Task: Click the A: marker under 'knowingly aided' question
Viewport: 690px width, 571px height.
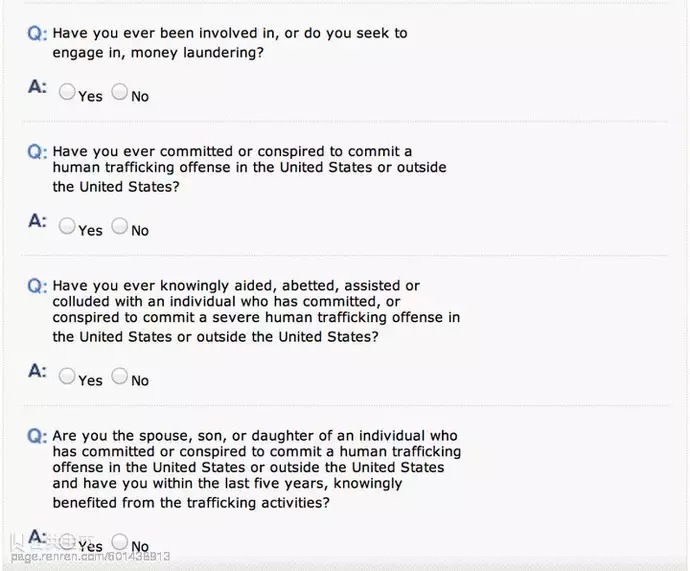Action: (x=37, y=371)
